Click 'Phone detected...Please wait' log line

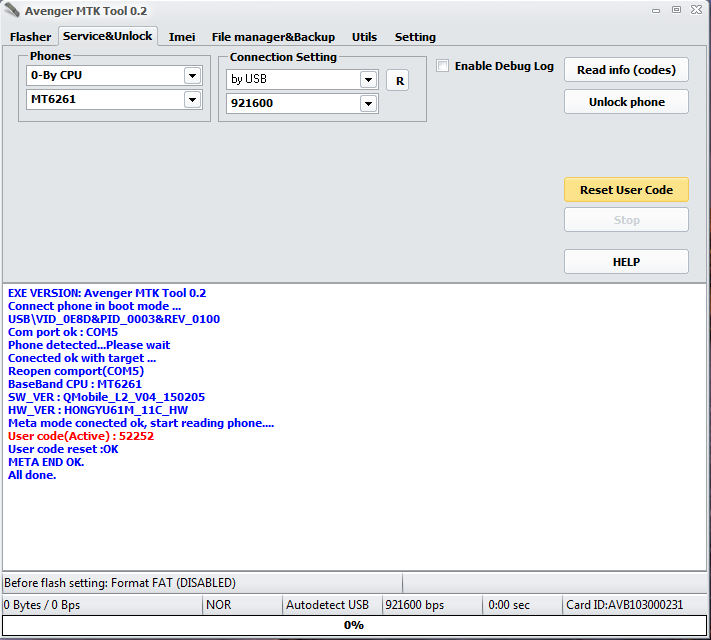89,345
